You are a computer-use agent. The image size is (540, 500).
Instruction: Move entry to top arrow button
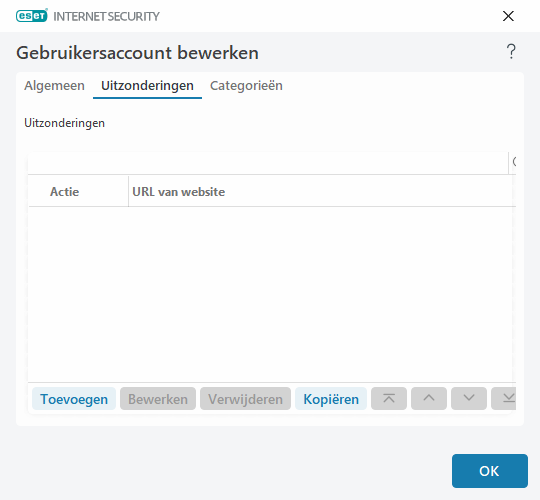[389, 399]
